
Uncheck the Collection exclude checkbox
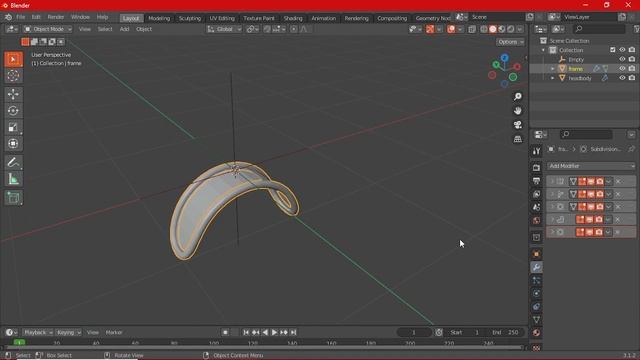[613, 50]
